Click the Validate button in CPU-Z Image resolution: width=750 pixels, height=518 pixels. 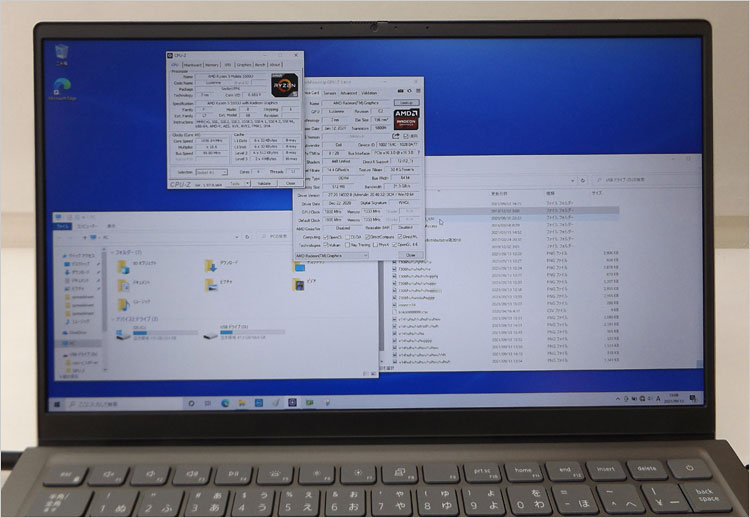pos(264,183)
